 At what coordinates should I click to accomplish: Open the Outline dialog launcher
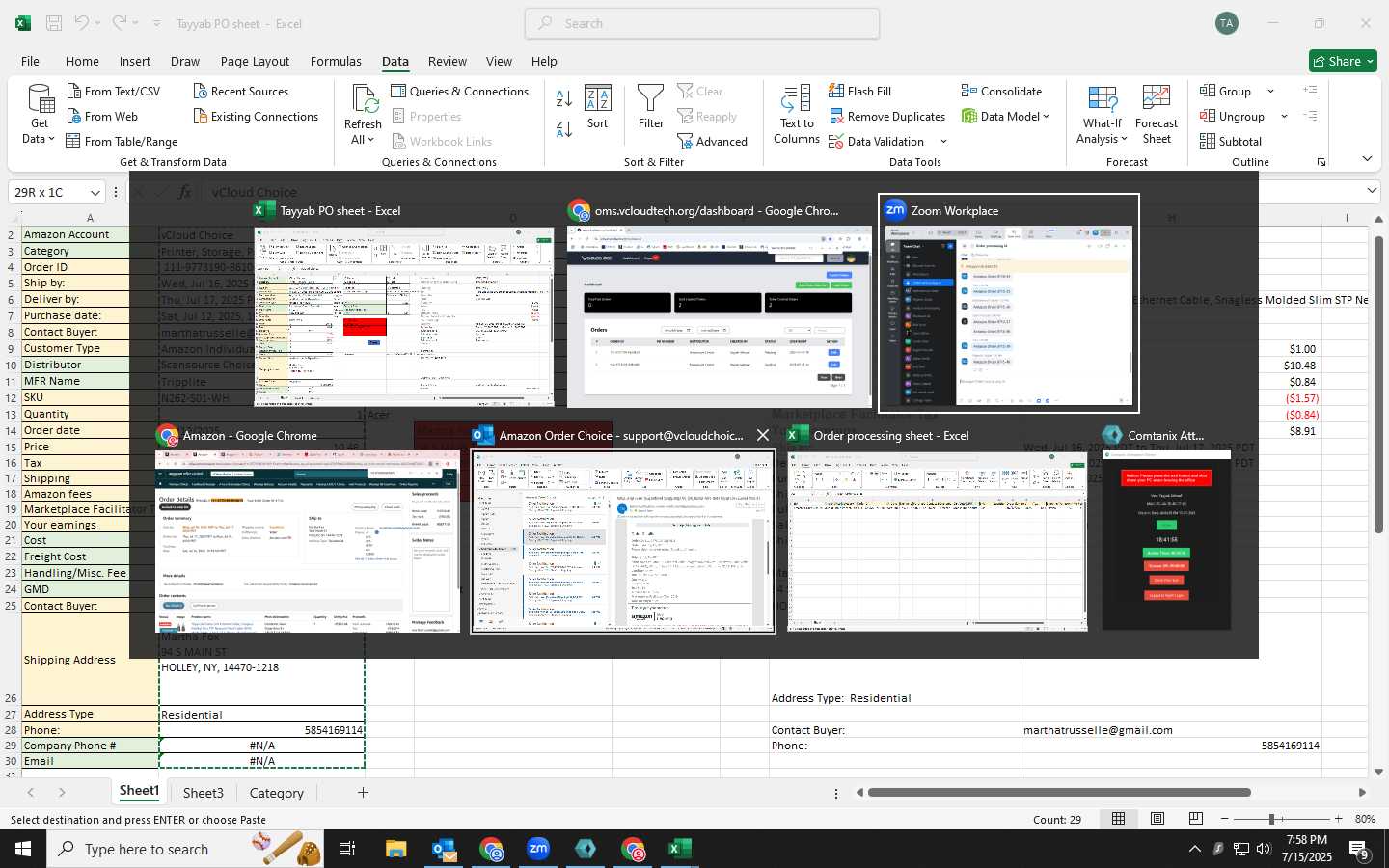tap(1321, 162)
